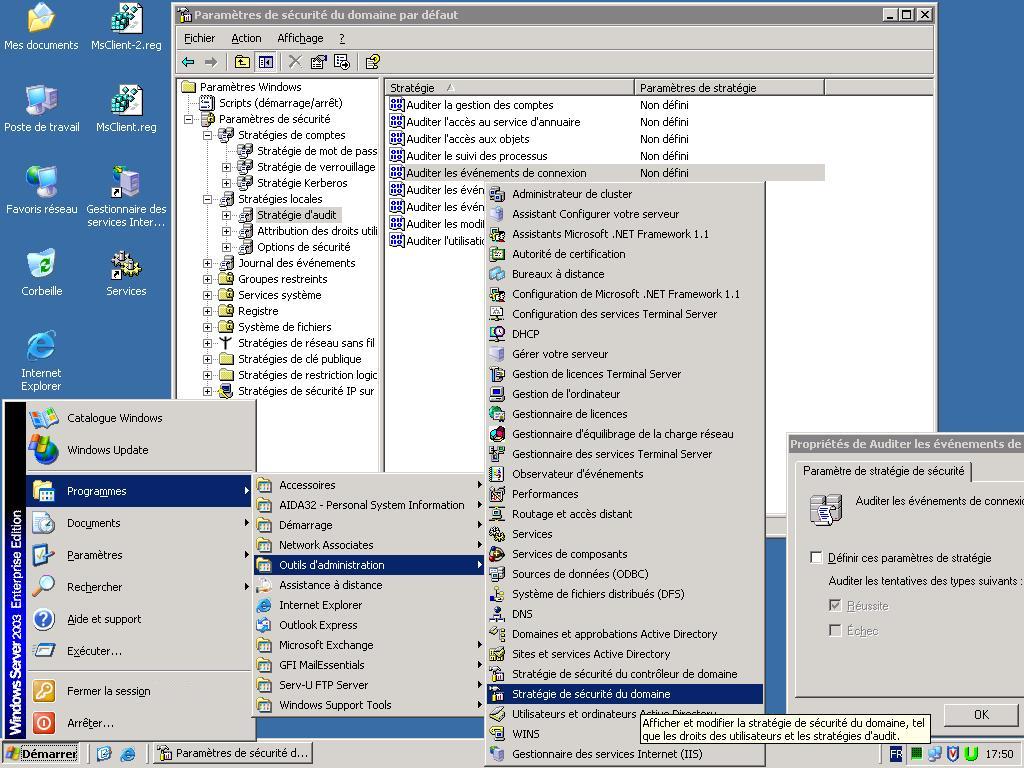Click the taskbar clock showing 17:50
1024x768 pixels.
pos(999,754)
